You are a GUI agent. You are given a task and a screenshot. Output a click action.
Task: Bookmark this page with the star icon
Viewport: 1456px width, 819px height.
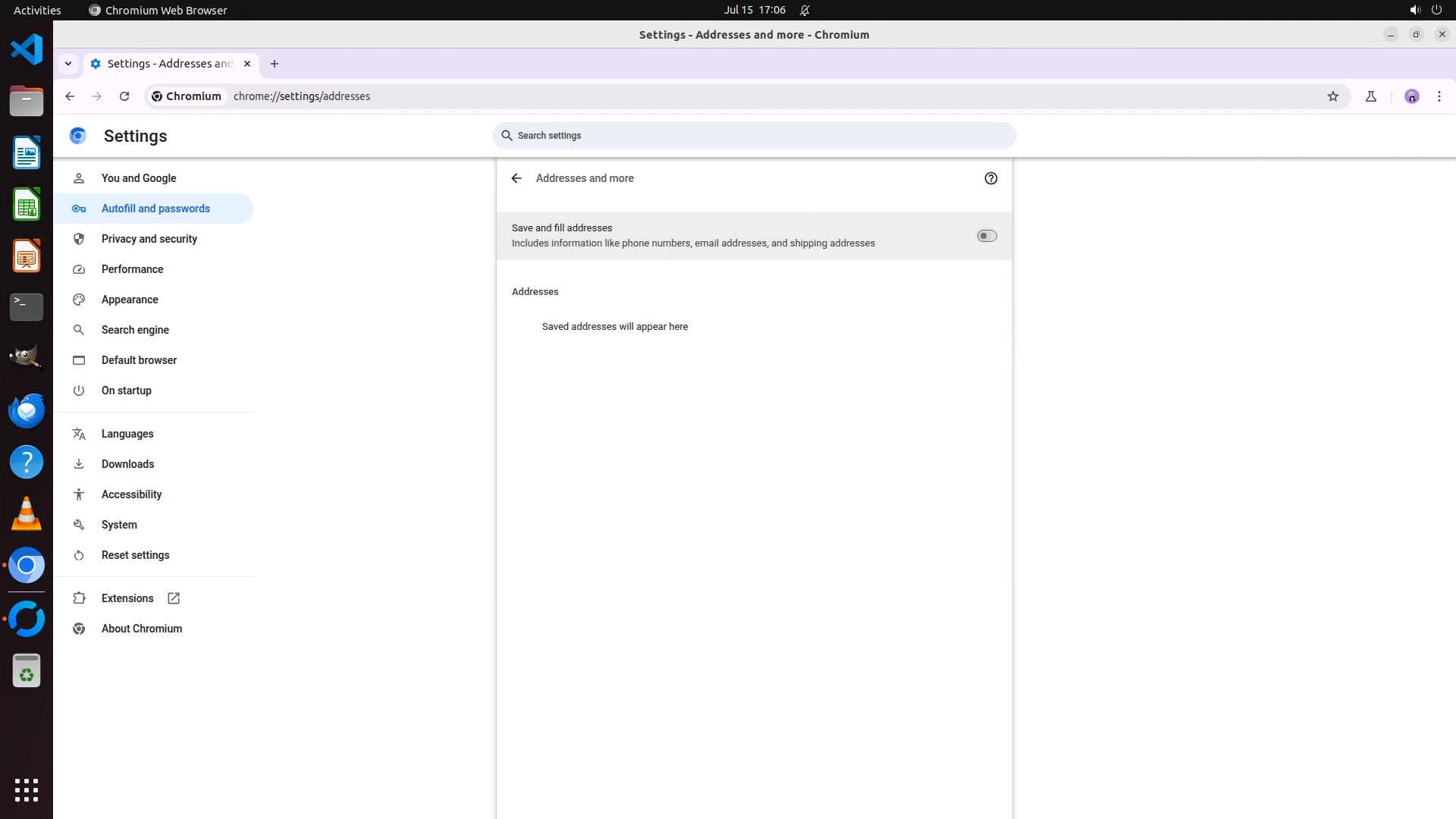(x=1333, y=96)
